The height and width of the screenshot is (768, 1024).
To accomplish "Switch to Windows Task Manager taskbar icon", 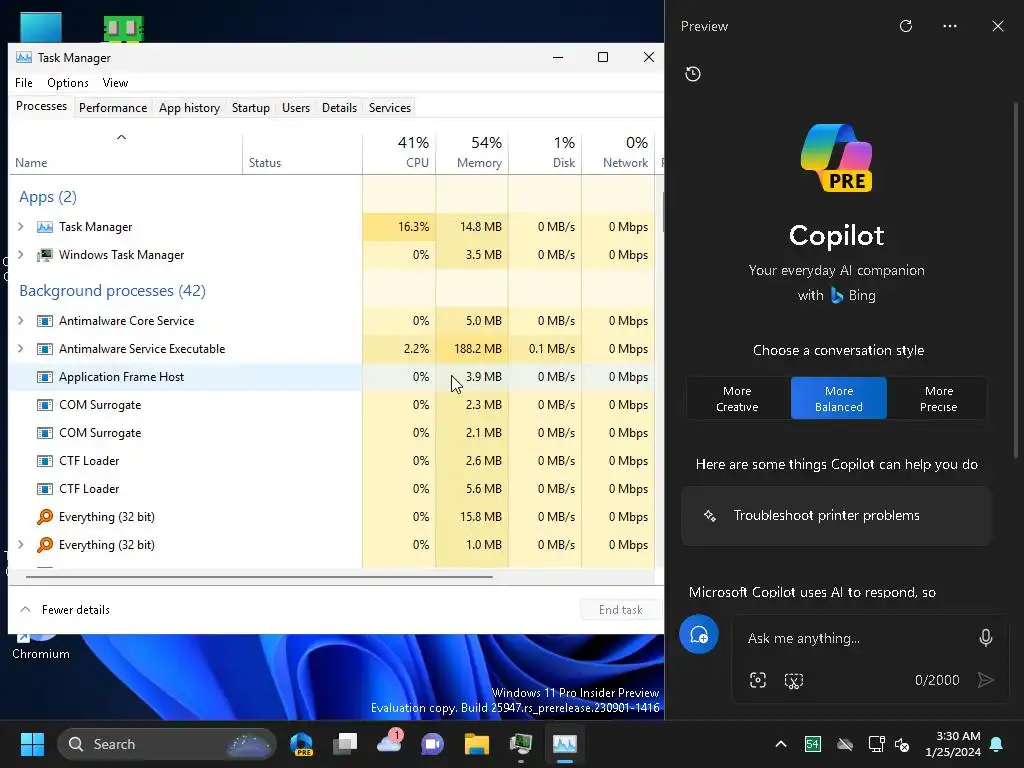I will [x=520, y=744].
